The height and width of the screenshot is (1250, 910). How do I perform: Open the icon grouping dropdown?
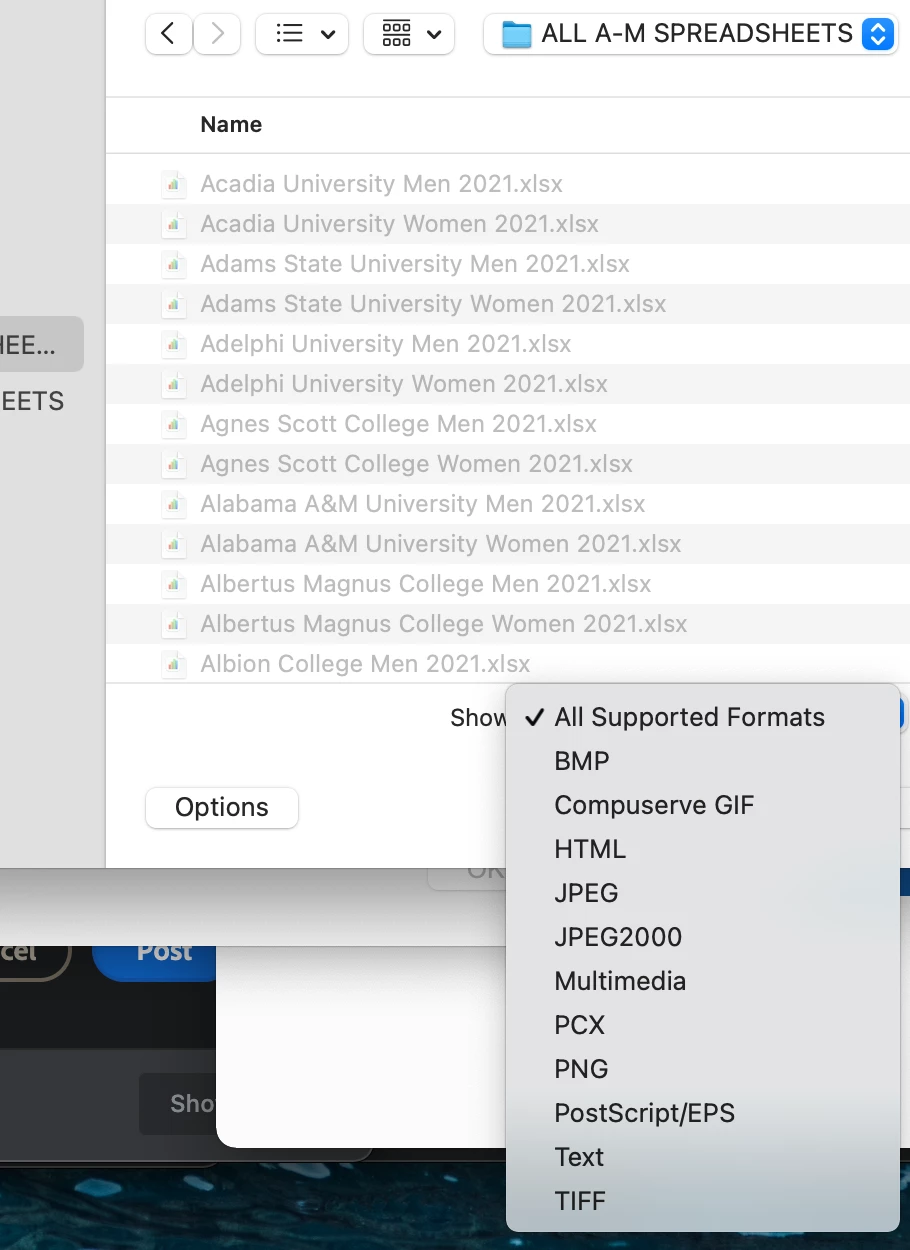click(409, 34)
